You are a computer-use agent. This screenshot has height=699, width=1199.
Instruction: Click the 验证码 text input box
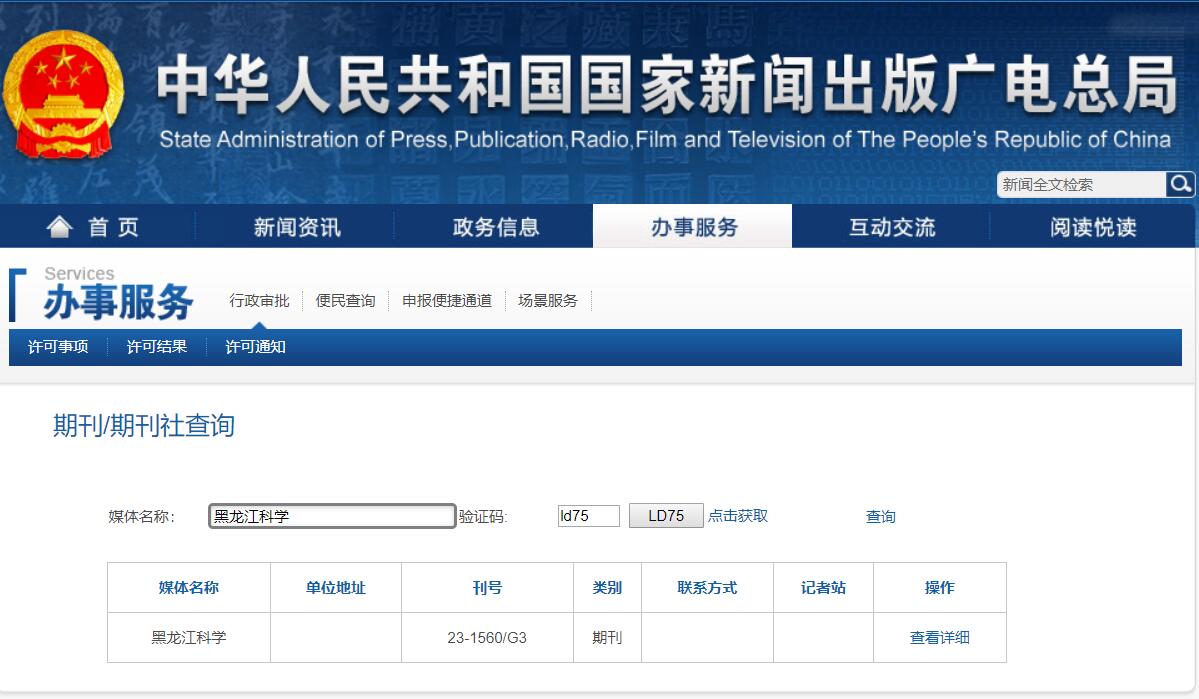click(x=588, y=516)
